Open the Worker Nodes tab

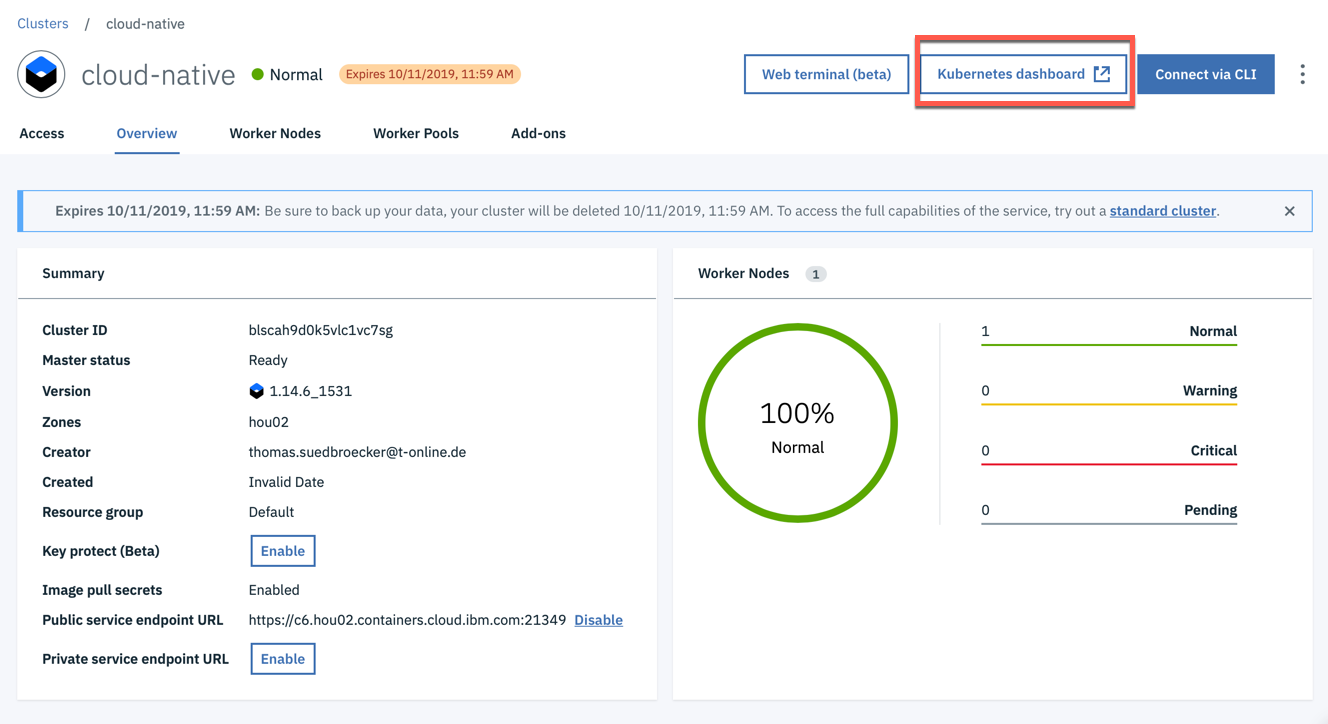pos(275,133)
